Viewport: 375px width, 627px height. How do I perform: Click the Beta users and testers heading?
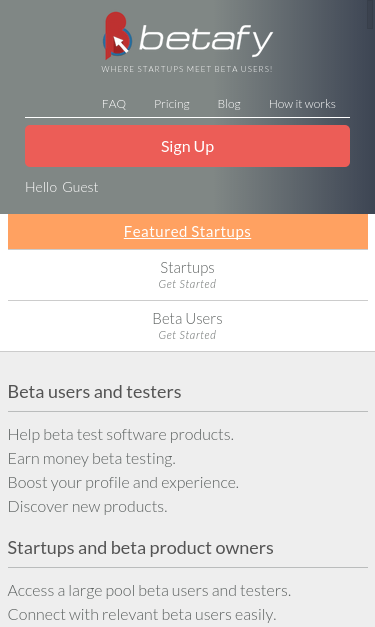pos(94,392)
